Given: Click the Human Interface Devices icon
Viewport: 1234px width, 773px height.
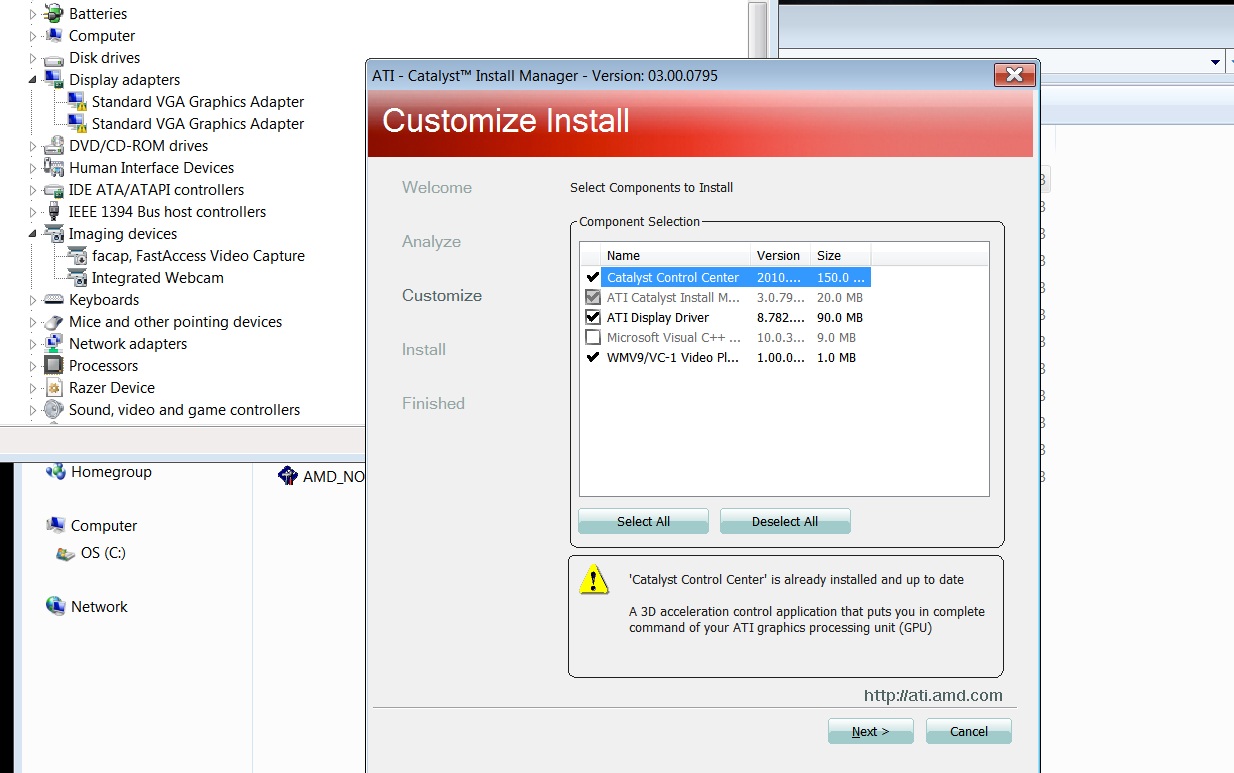Looking at the screenshot, I should [53, 168].
